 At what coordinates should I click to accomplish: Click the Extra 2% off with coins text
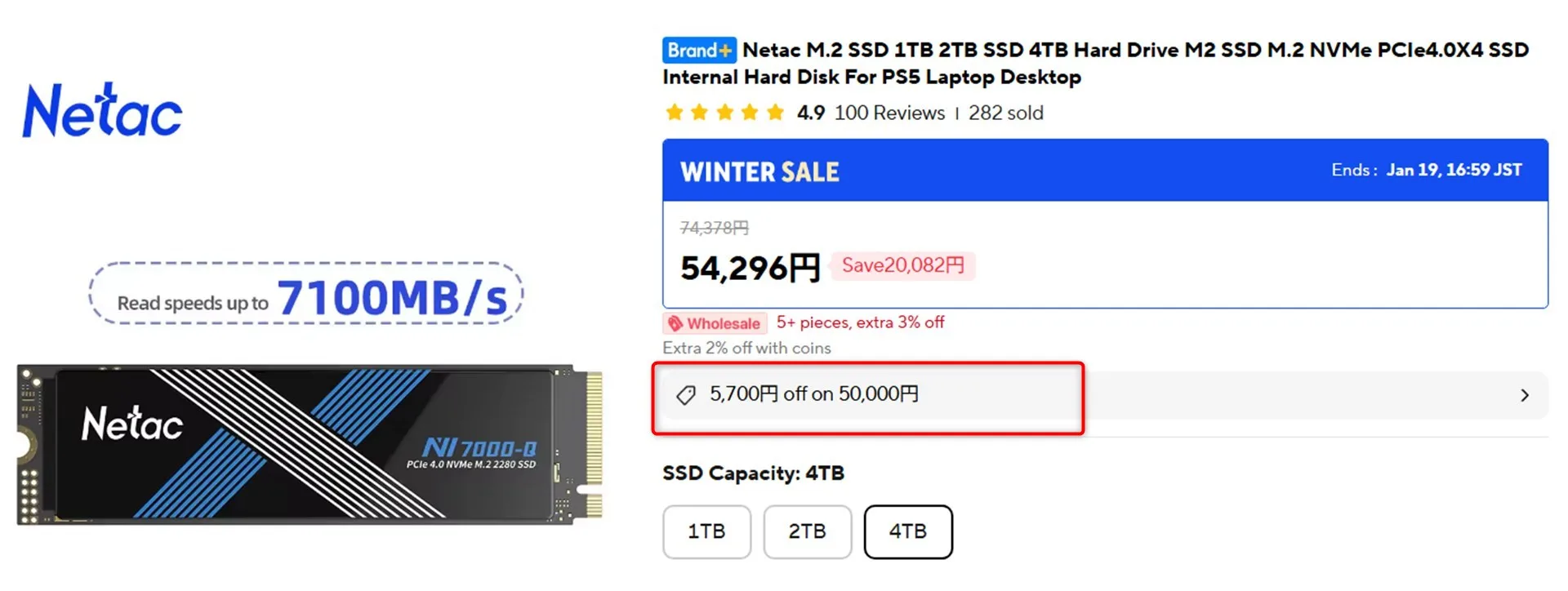click(746, 348)
